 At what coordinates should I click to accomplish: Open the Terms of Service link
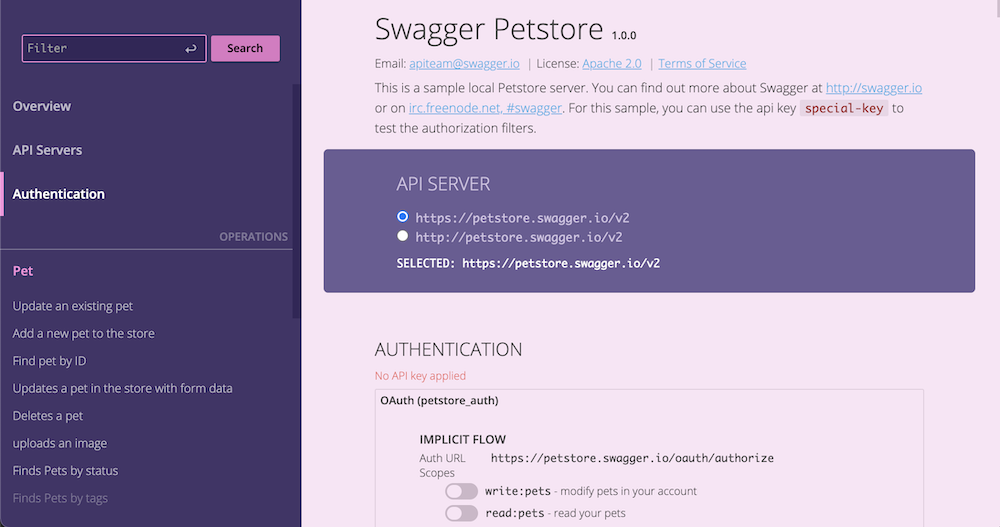pyautogui.click(x=702, y=64)
